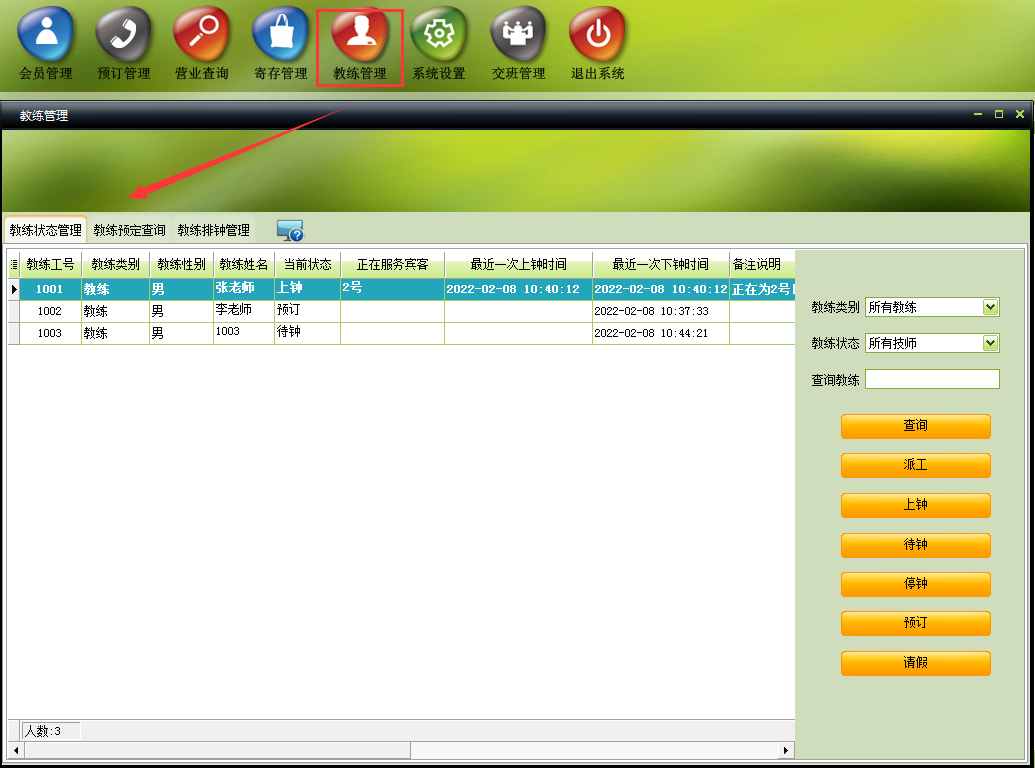Select coach name 张老师 cell
This screenshot has width=1035, height=768.
tap(244, 289)
